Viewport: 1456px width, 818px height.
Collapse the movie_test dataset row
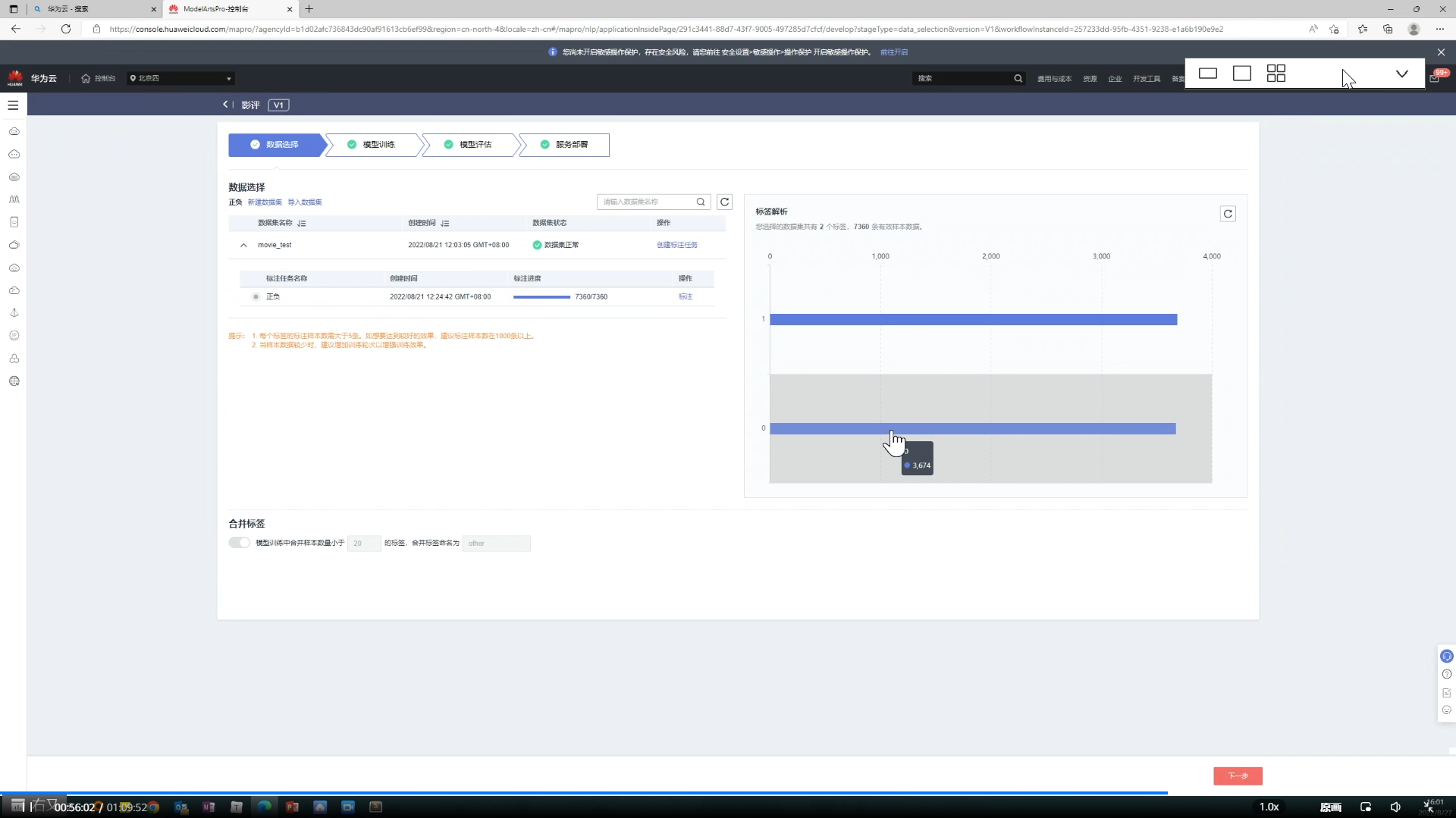click(x=243, y=245)
